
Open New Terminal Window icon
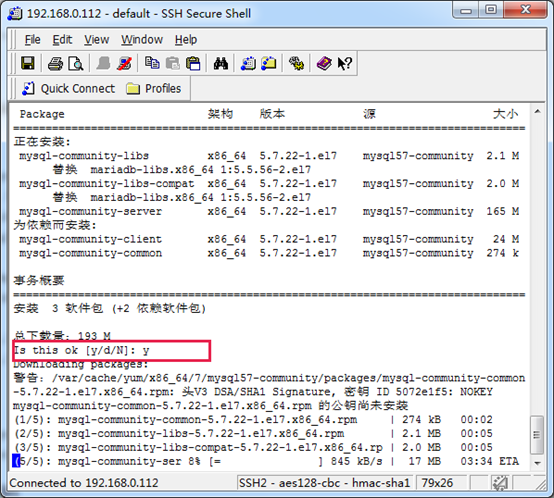pos(248,64)
